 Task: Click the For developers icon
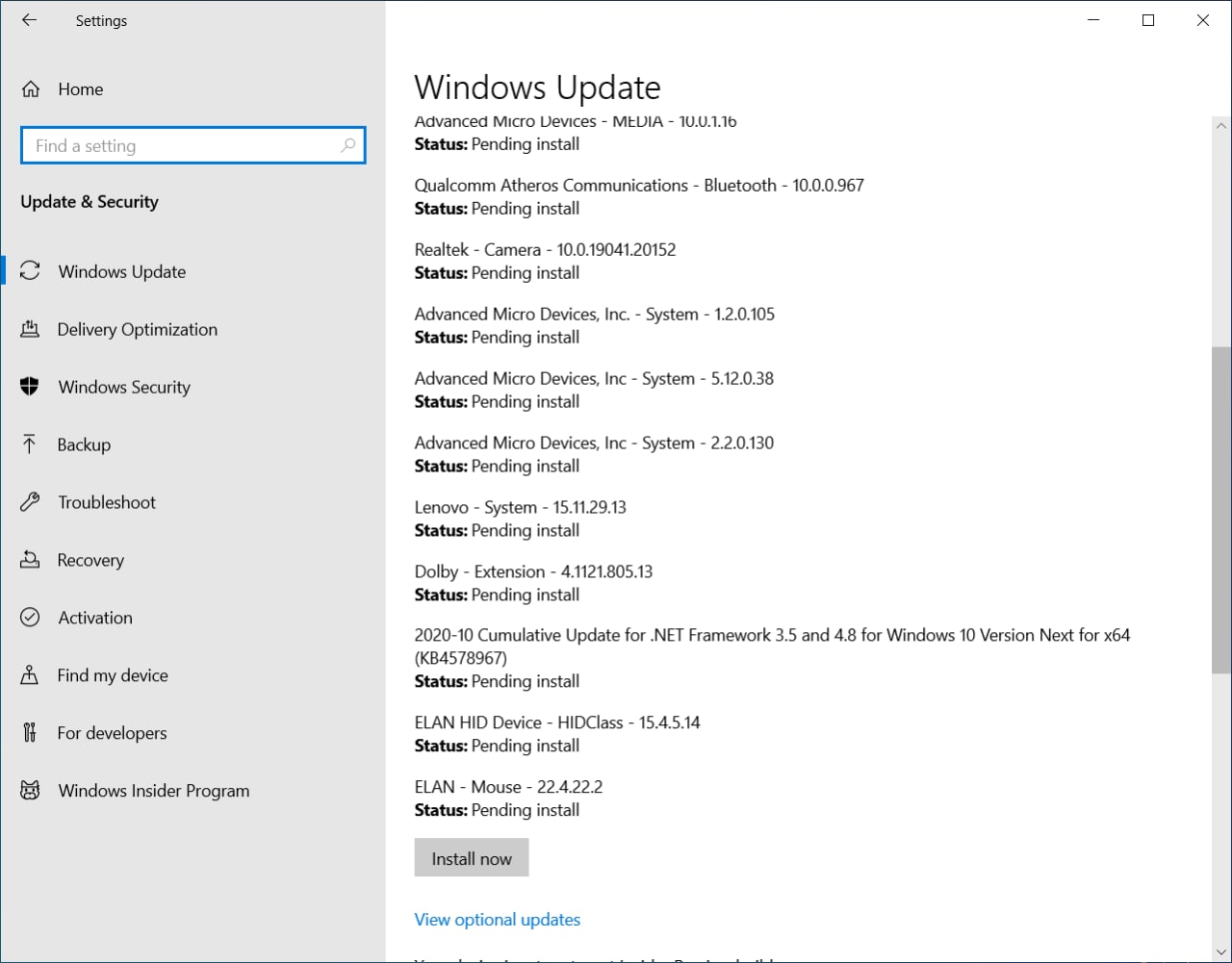(30, 733)
